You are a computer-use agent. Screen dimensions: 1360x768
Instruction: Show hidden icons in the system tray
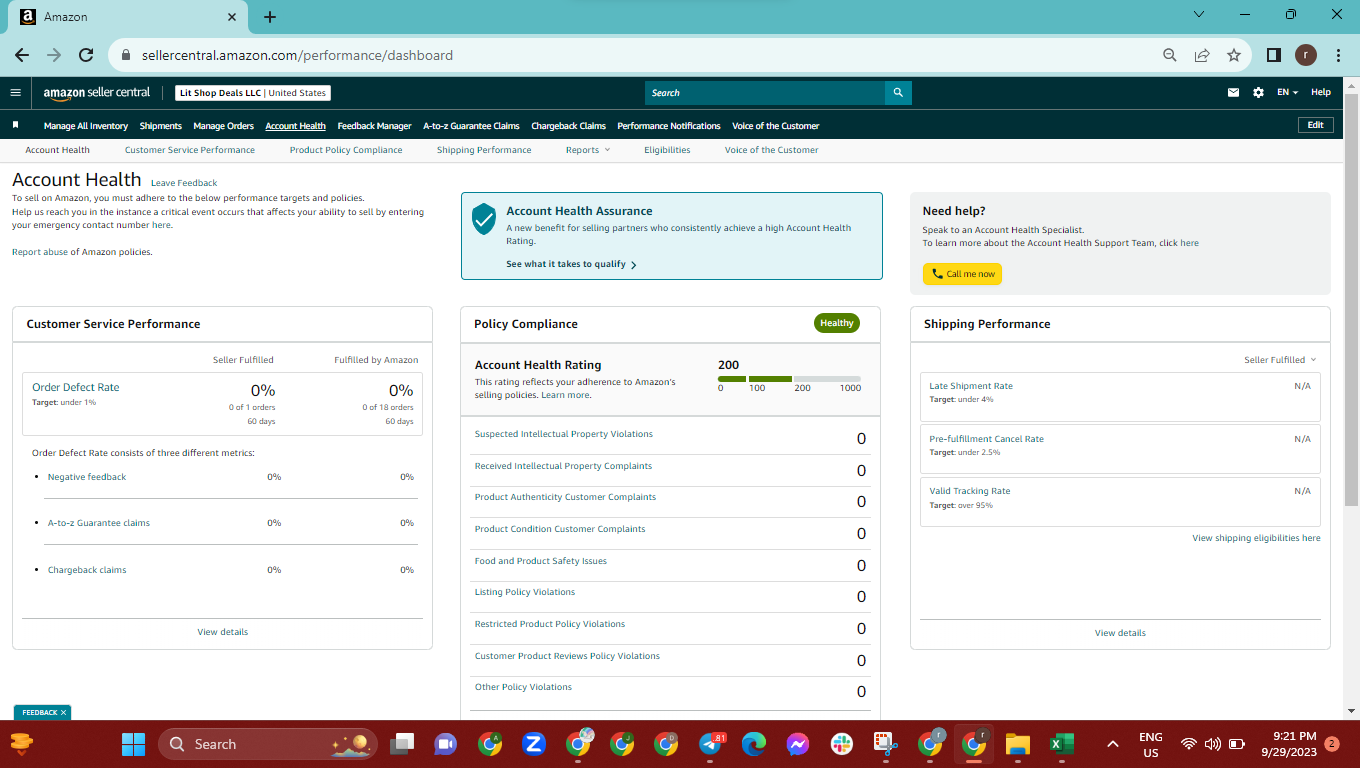coord(1112,744)
